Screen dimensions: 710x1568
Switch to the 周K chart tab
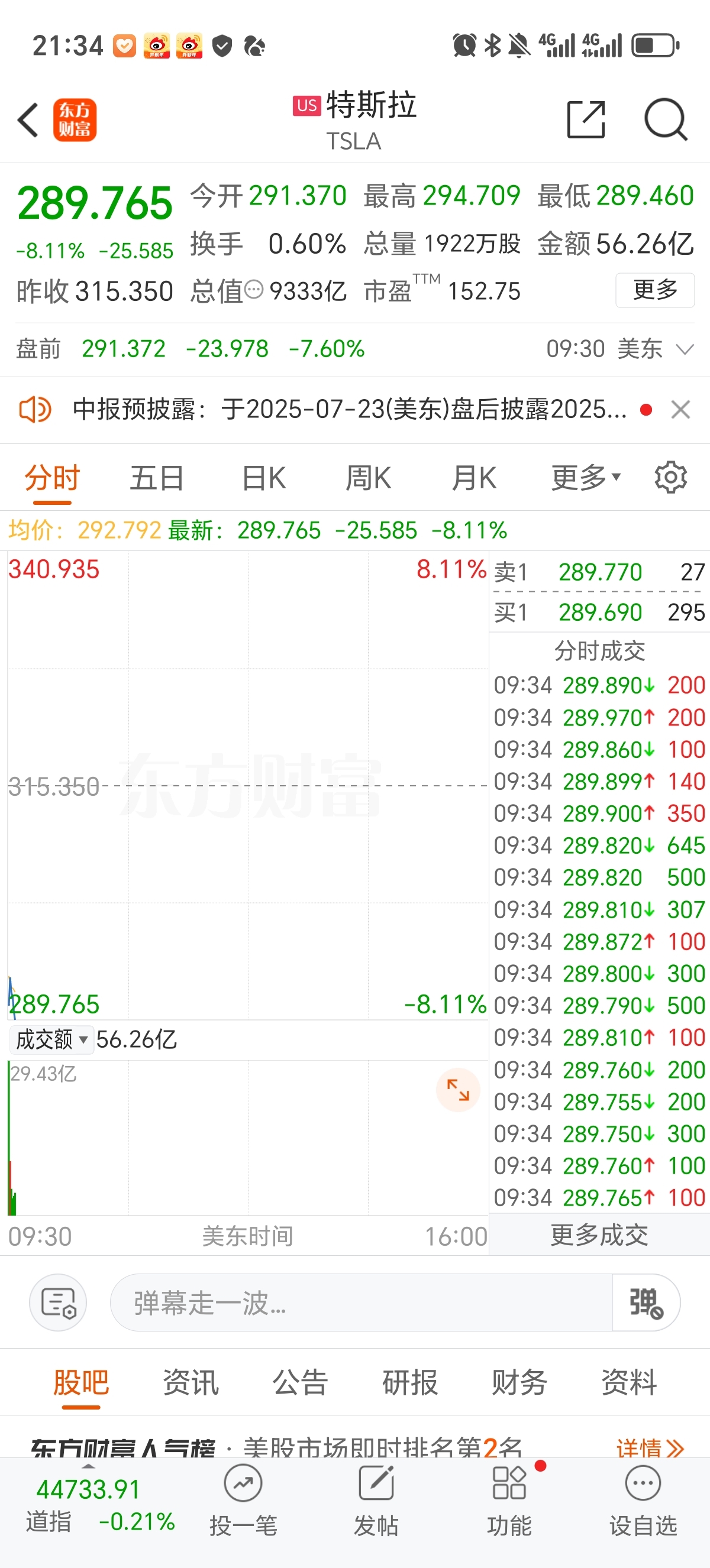tap(369, 478)
